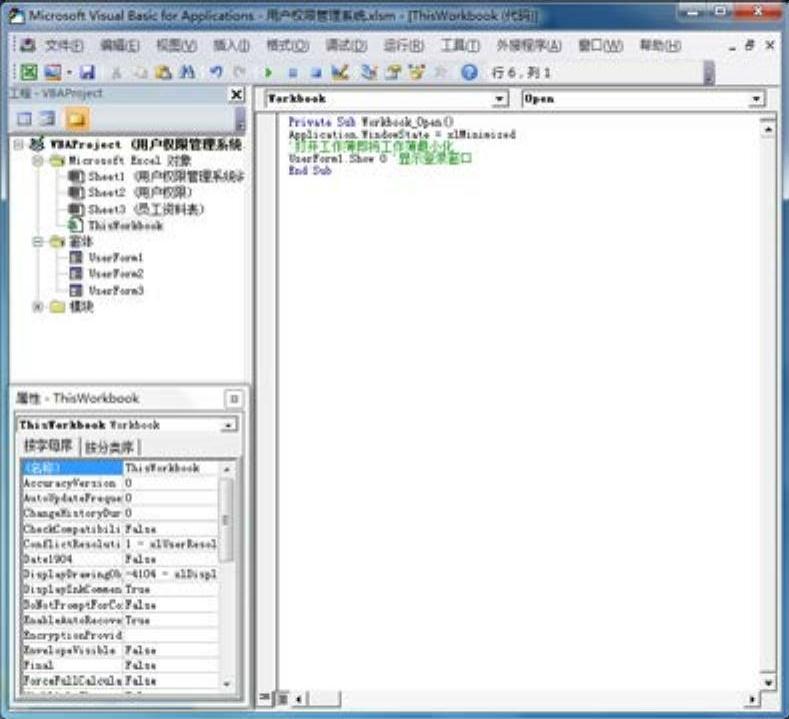
Task: Click the Project Explorer toolbar icon
Action: point(369,73)
